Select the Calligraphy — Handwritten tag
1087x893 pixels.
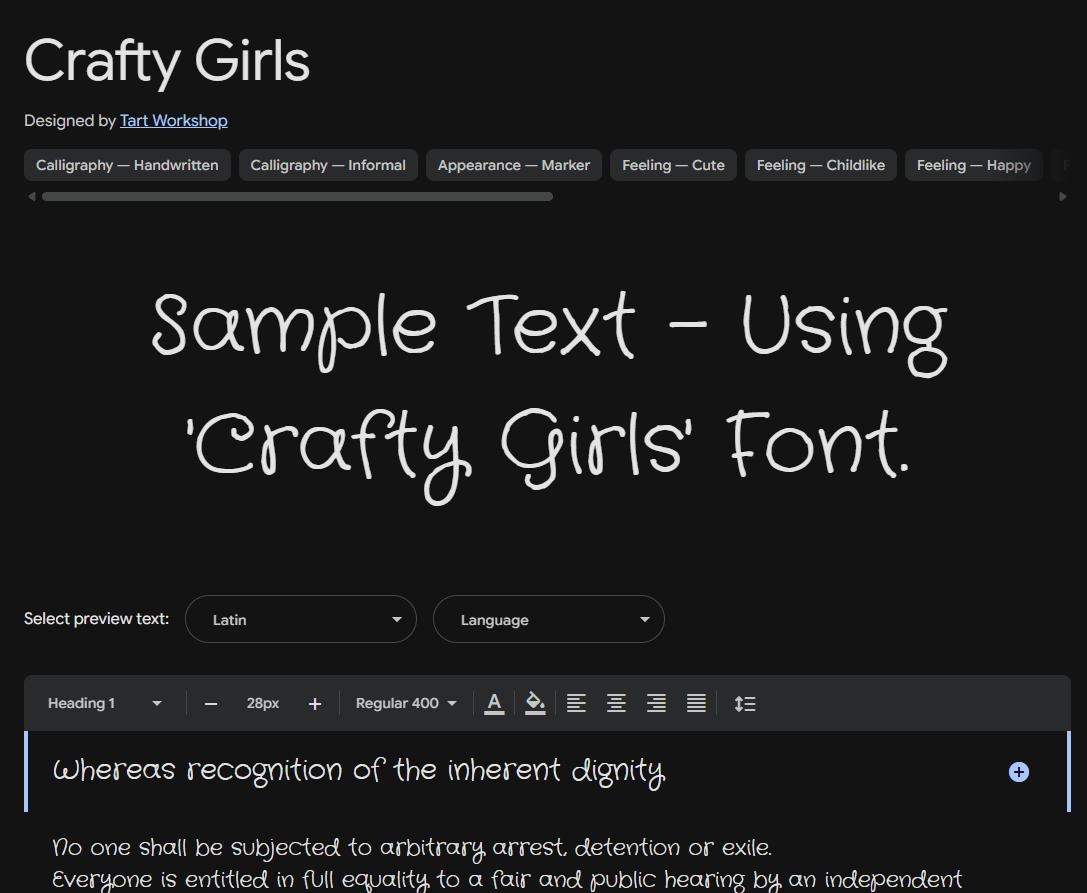[127, 165]
